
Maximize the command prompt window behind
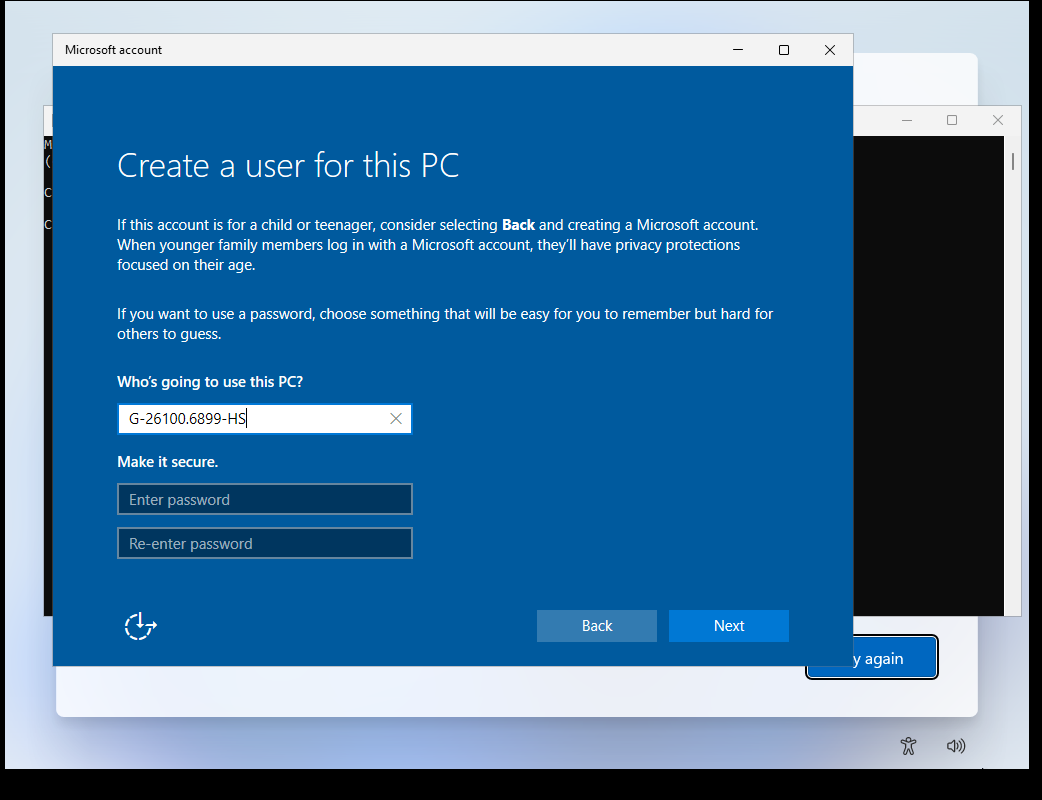(952, 120)
